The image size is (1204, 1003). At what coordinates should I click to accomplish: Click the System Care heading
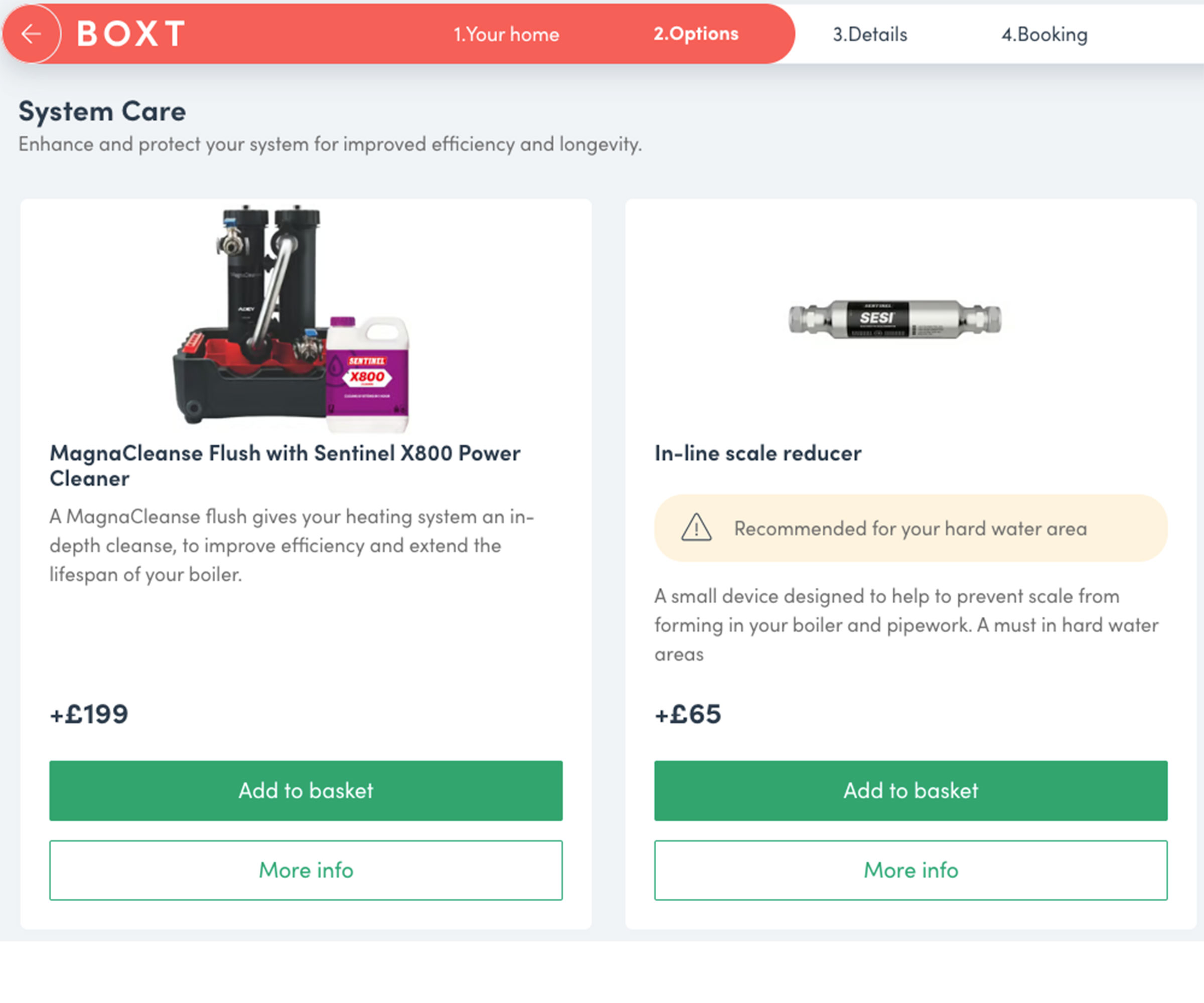coord(102,111)
